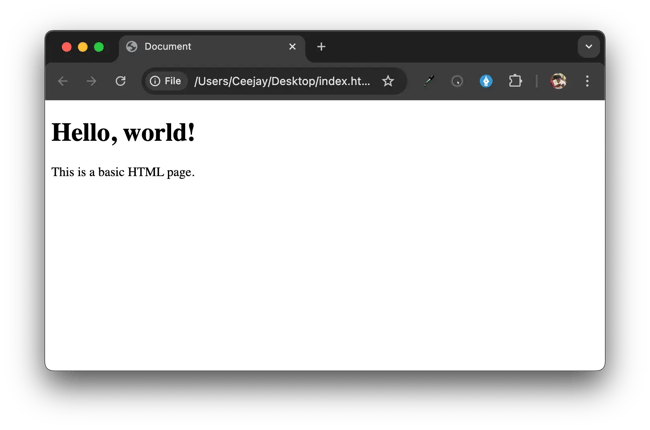Reload the current page
This screenshot has width=650, height=430.
pos(120,81)
